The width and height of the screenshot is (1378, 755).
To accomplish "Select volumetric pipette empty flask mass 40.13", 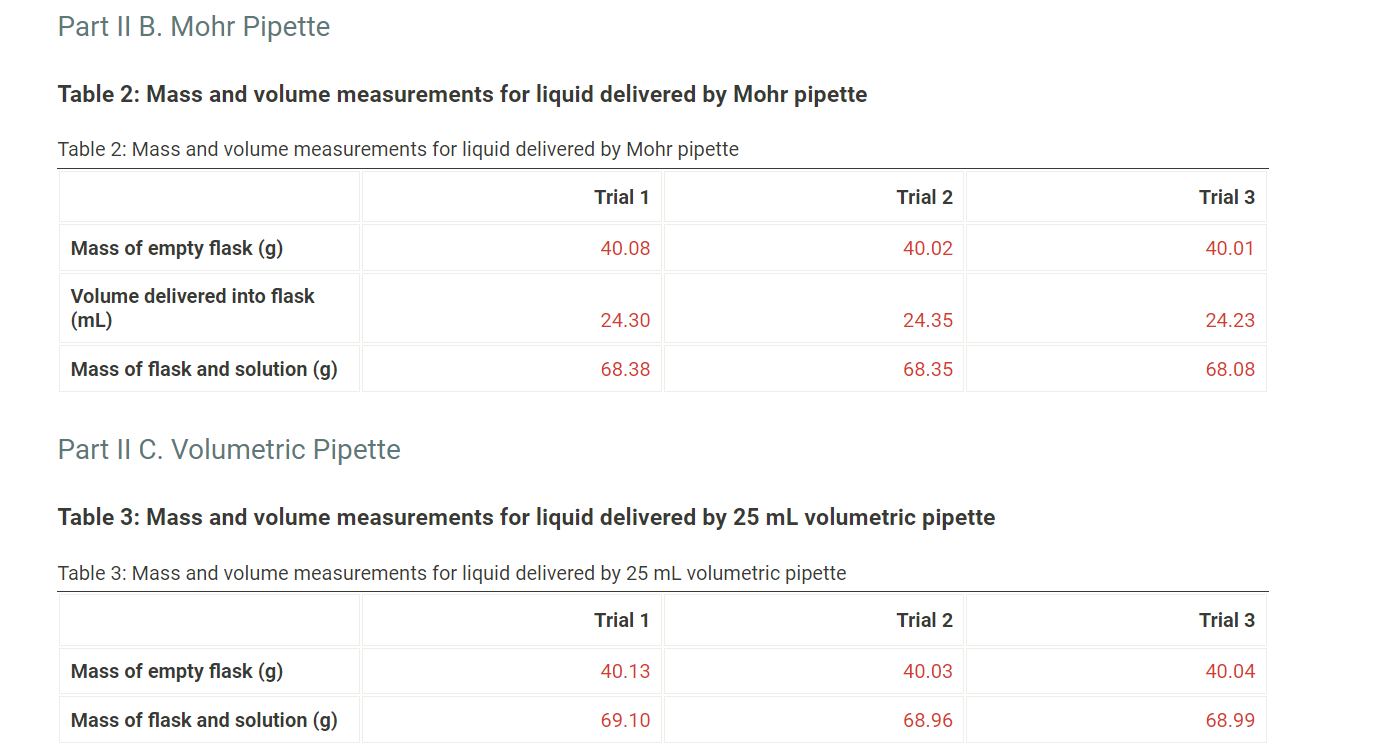I will tap(625, 671).
